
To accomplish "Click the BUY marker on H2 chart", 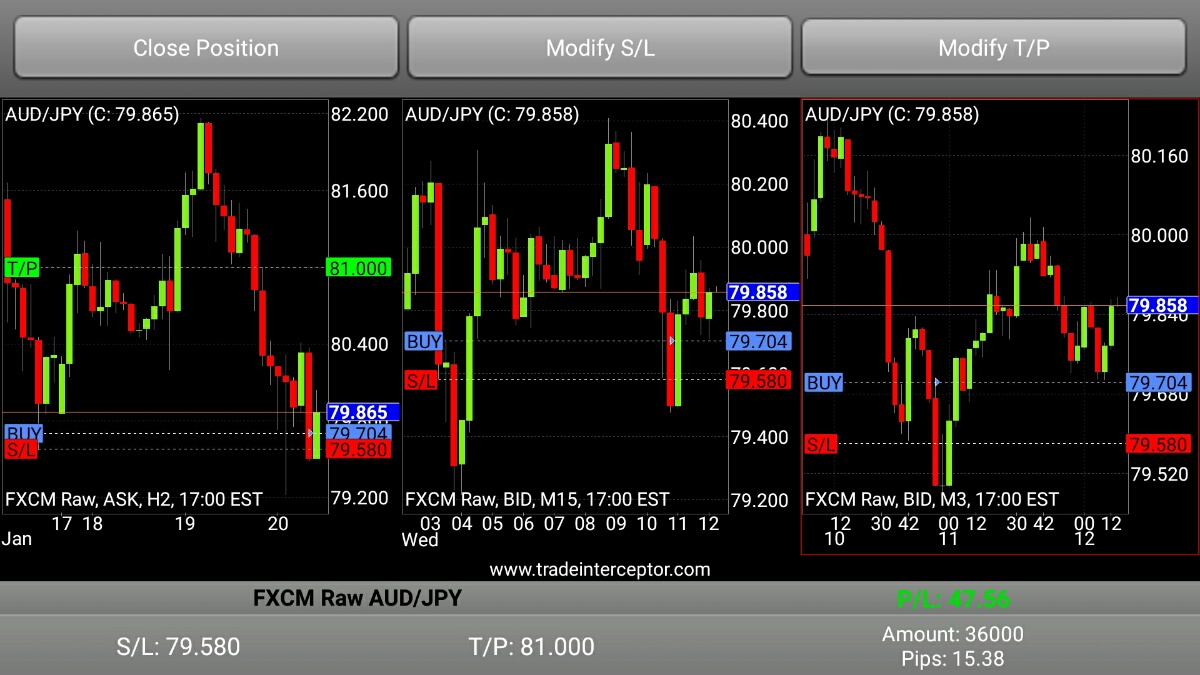I will (24, 432).
